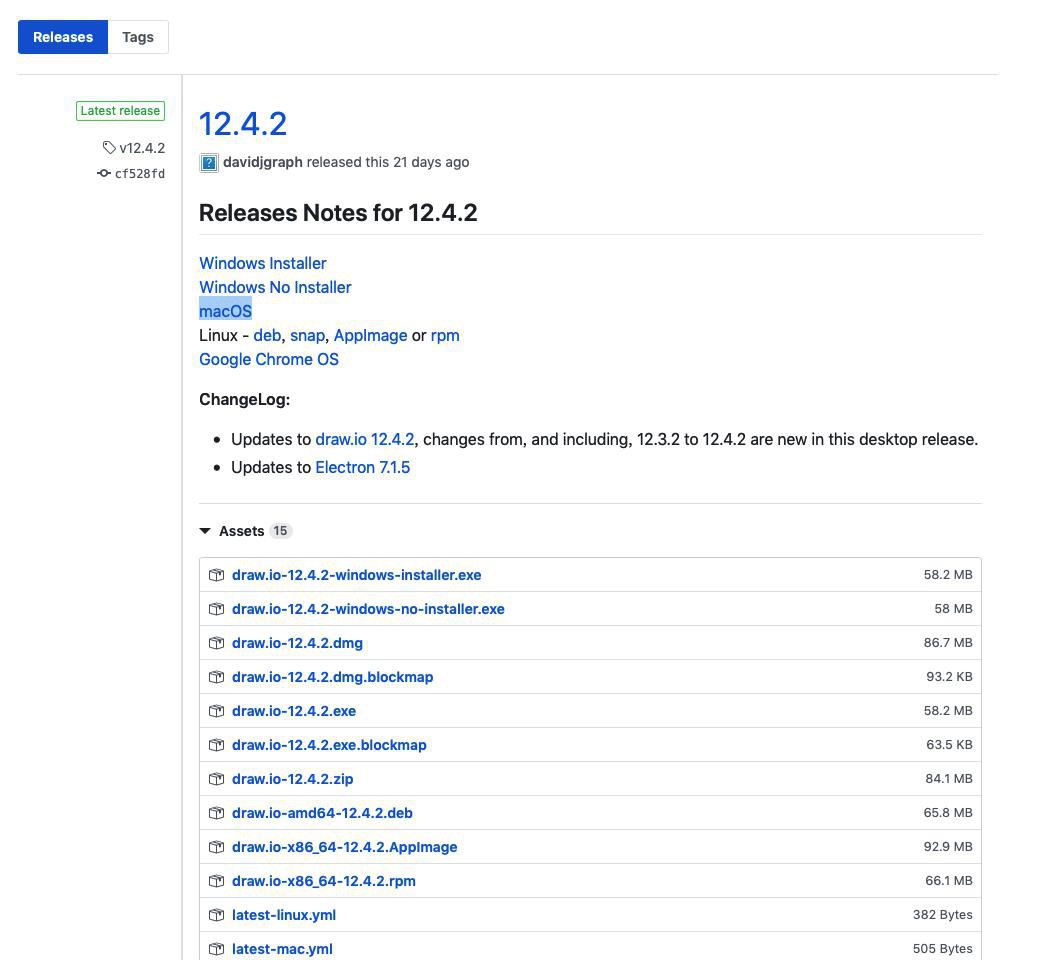1040x960 pixels.
Task: Open davidjgraph's avatar image
Action: click(209, 163)
